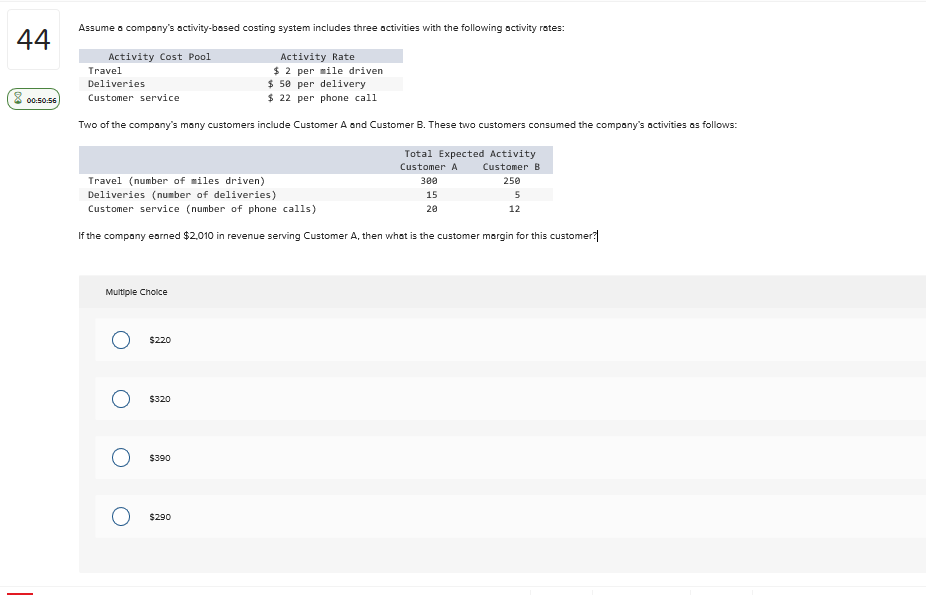Screen dimensions: 926x595
Task: Click the green timer pill showing 00:50:56
Action: [x=34, y=99]
